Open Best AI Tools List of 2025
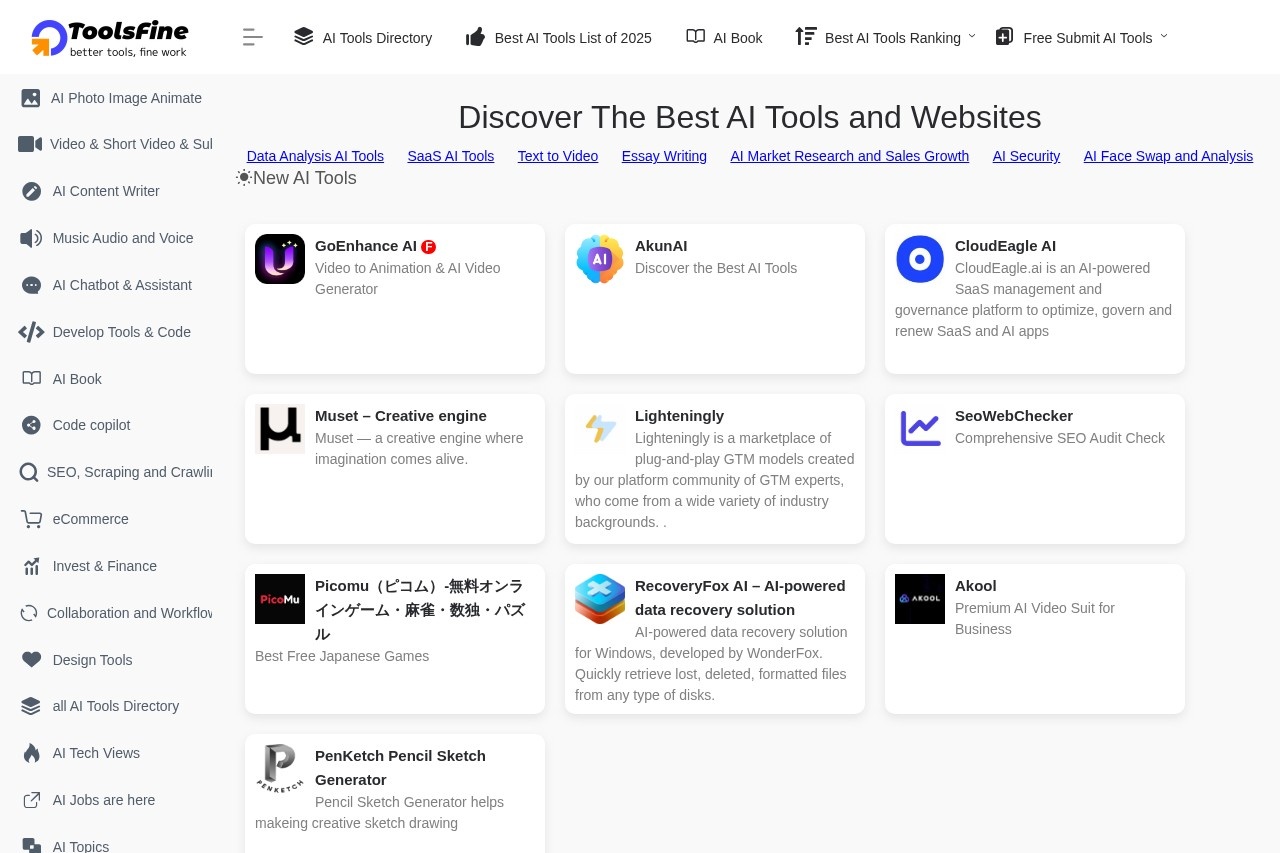This screenshot has width=1280, height=853. click(559, 38)
